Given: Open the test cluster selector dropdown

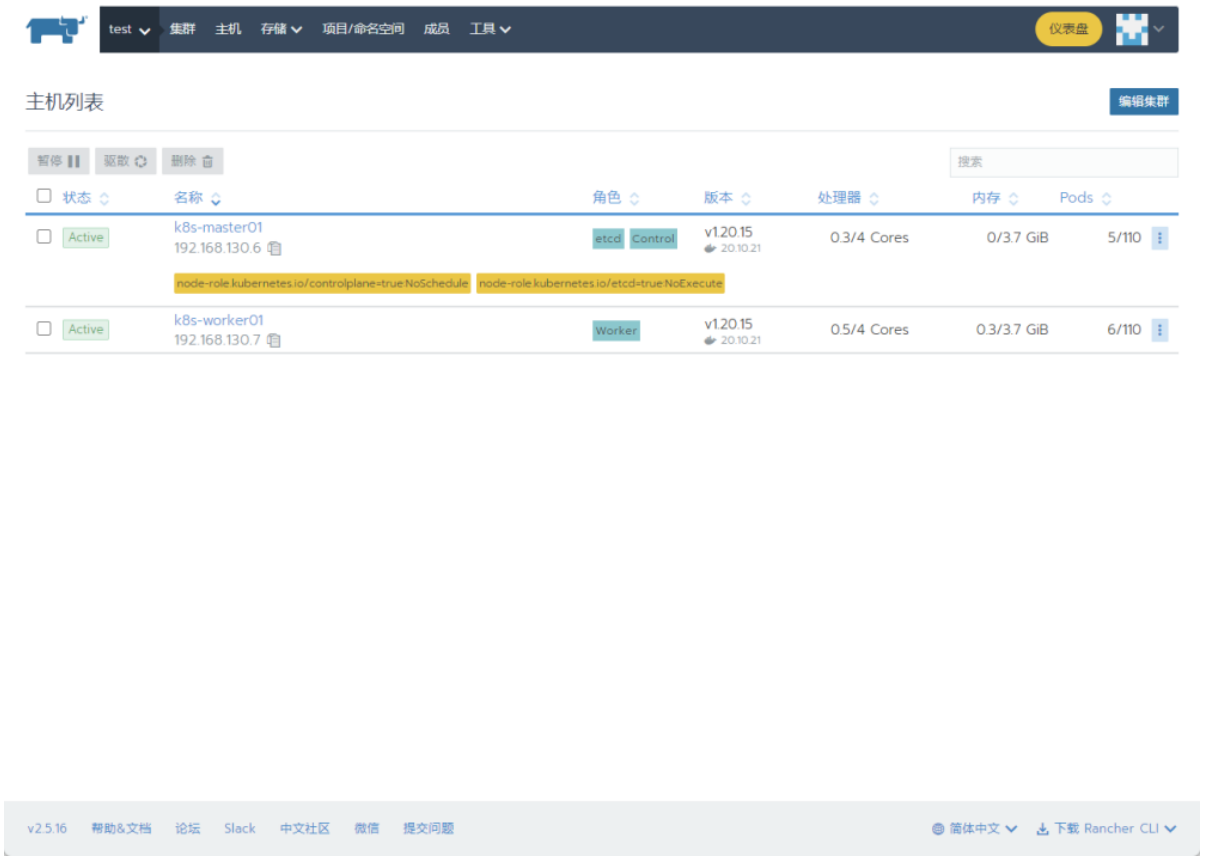Looking at the screenshot, I should [128, 29].
